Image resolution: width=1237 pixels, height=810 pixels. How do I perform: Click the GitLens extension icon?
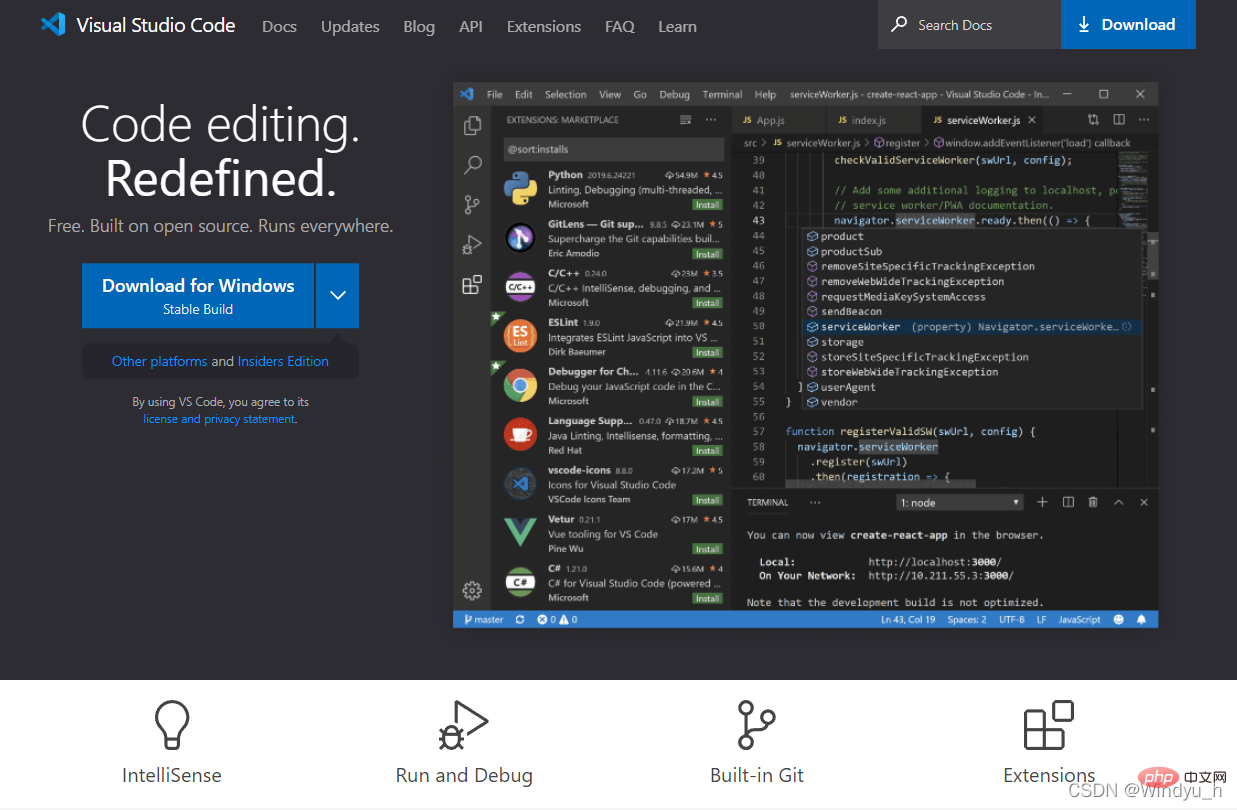(520, 238)
